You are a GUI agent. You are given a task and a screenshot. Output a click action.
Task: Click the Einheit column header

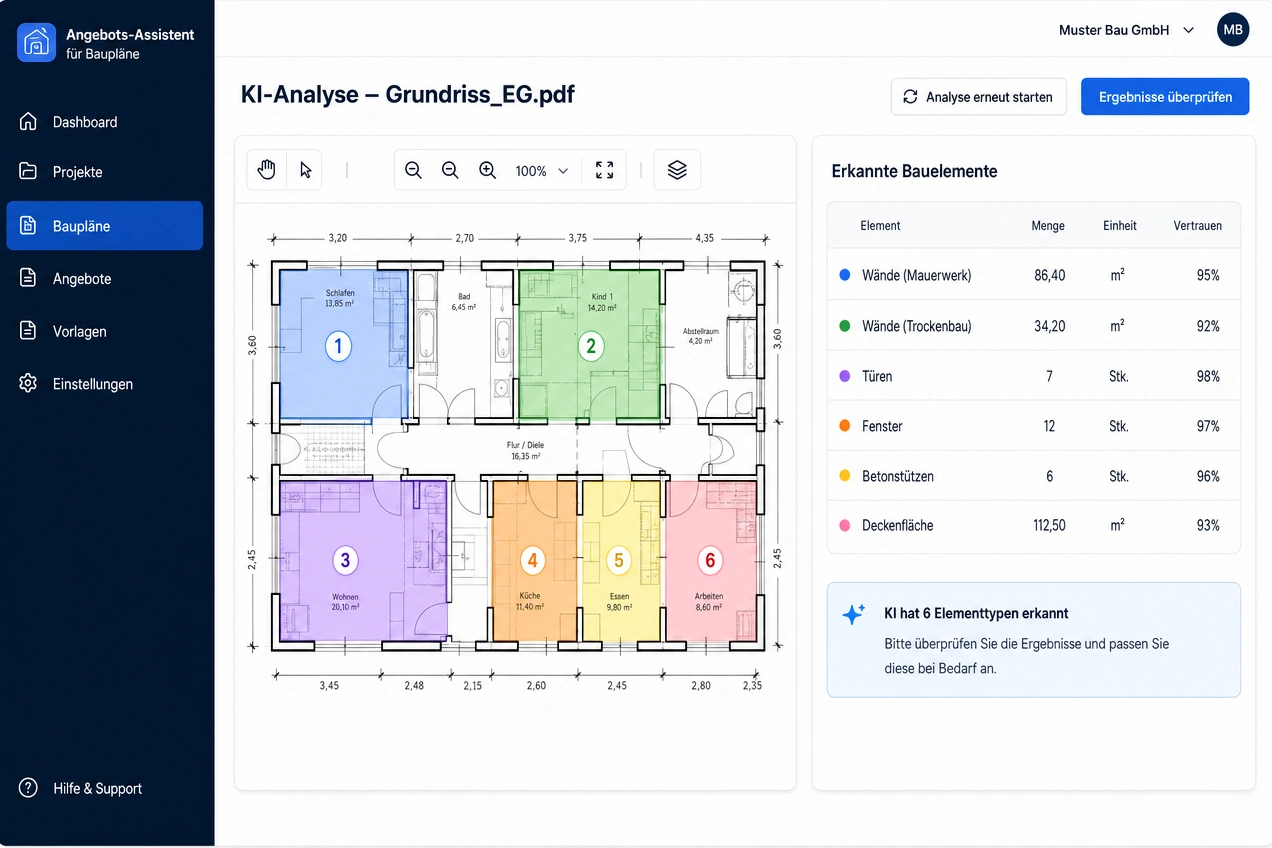point(1120,226)
